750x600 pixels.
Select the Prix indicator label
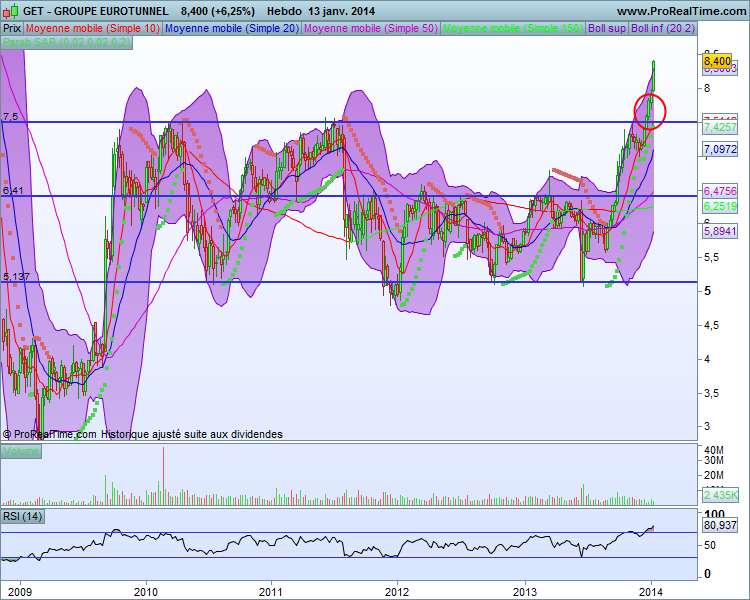point(12,28)
